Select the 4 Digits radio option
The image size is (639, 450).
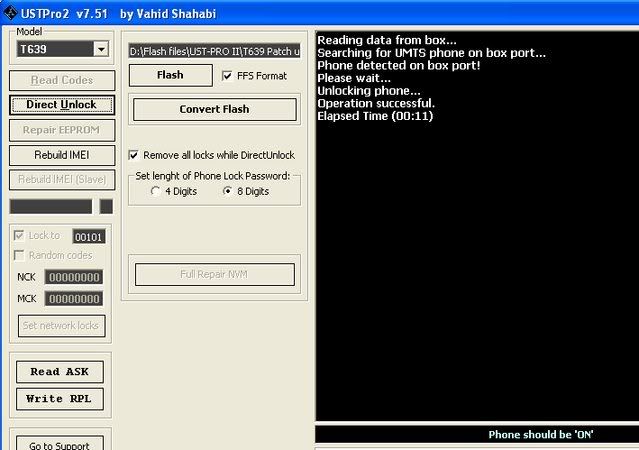pos(155,191)
